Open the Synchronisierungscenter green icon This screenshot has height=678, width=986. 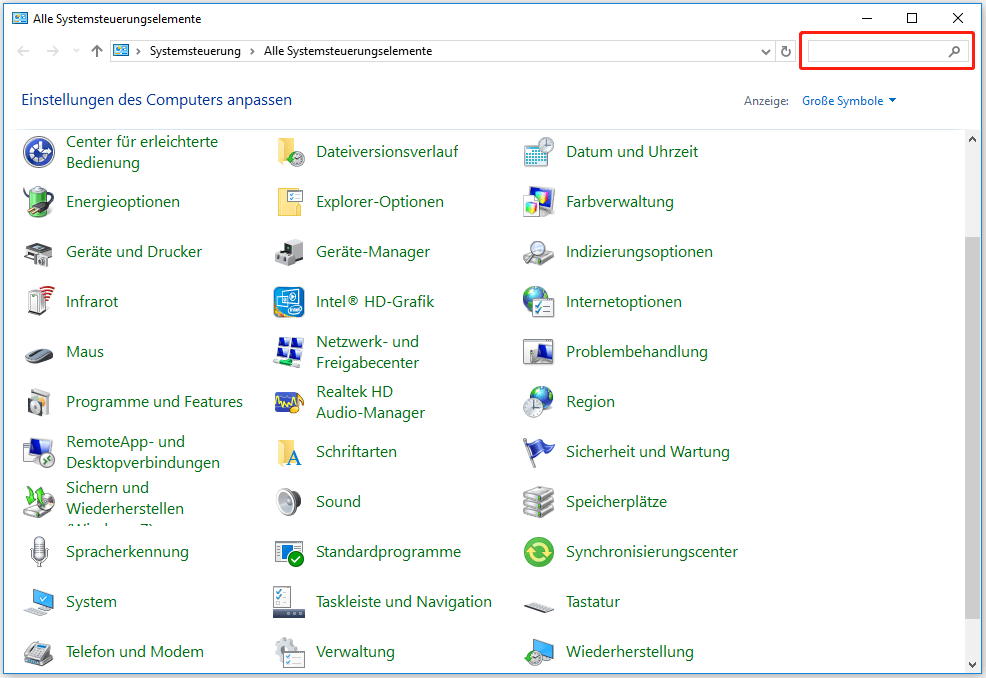pyautogui.click(x=539, y=552)
